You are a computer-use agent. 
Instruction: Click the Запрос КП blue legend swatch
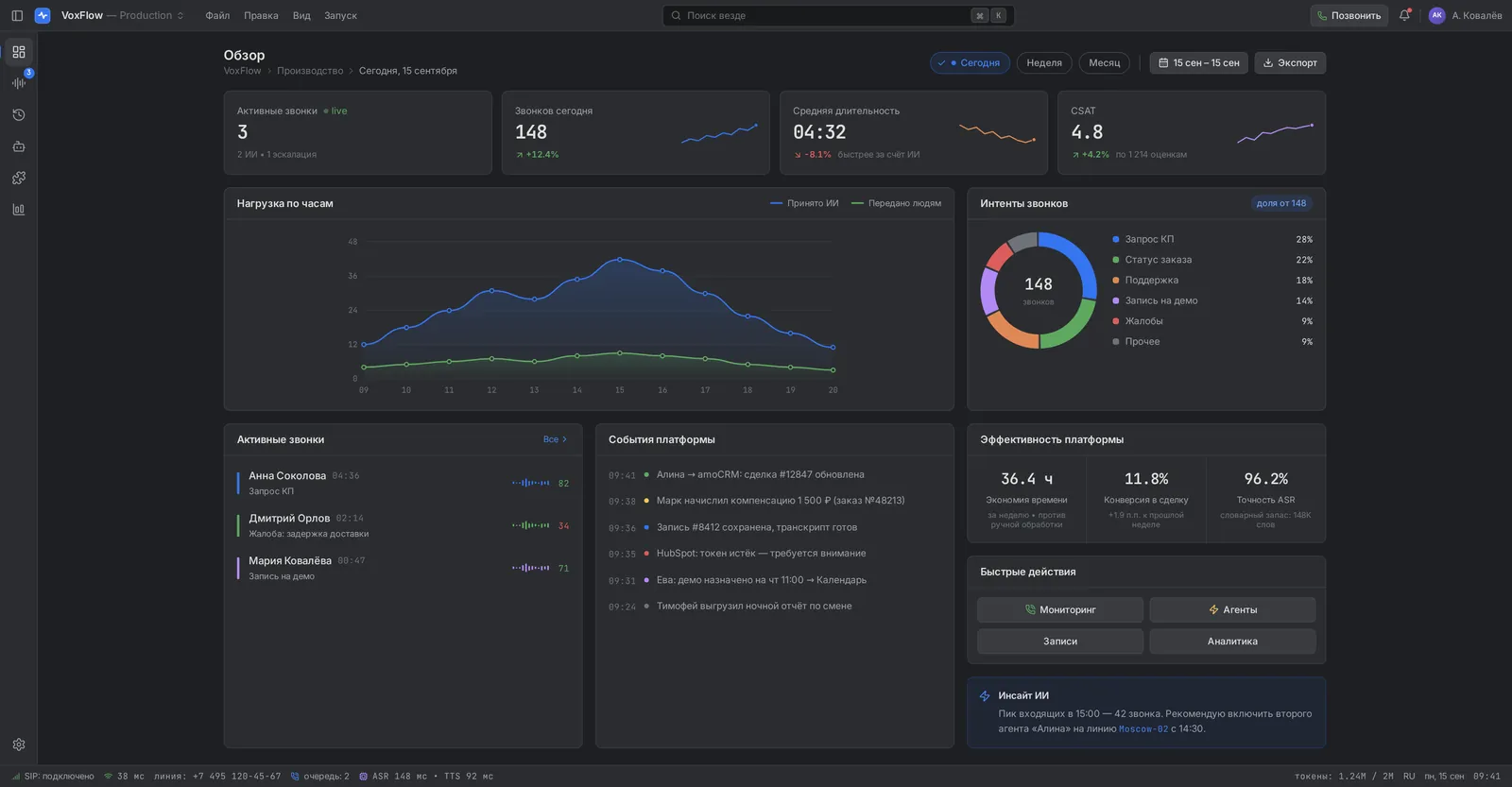pyautogui.click(x=1116, y=239)
